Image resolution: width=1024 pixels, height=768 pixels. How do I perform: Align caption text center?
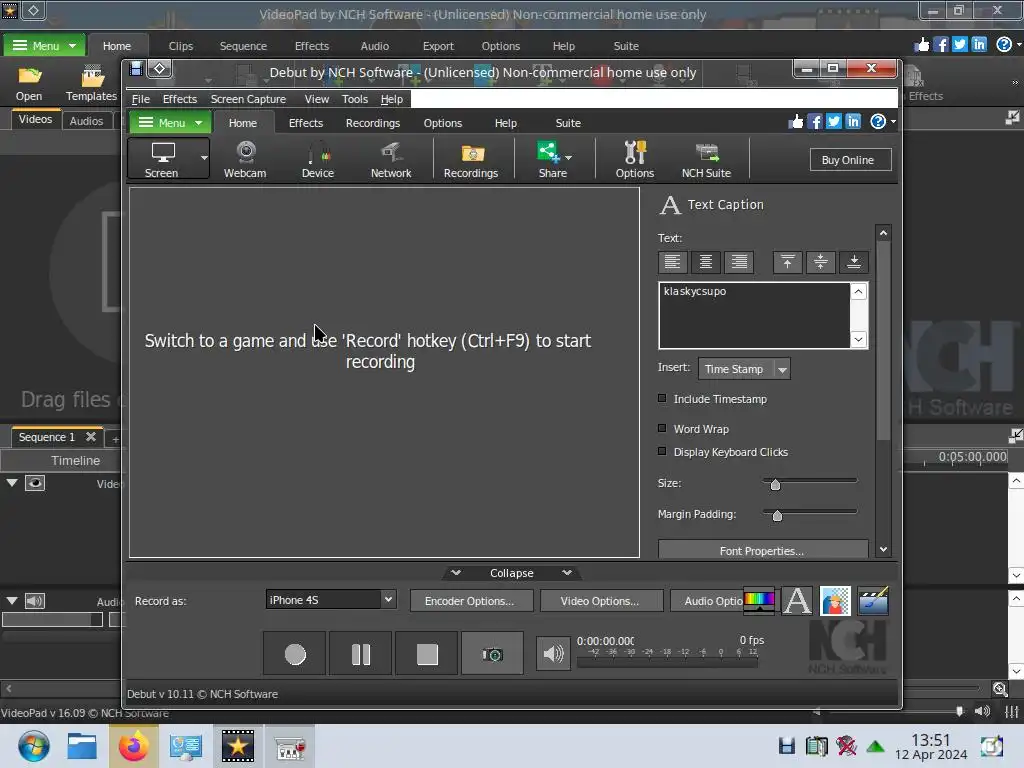pos(705,262)
